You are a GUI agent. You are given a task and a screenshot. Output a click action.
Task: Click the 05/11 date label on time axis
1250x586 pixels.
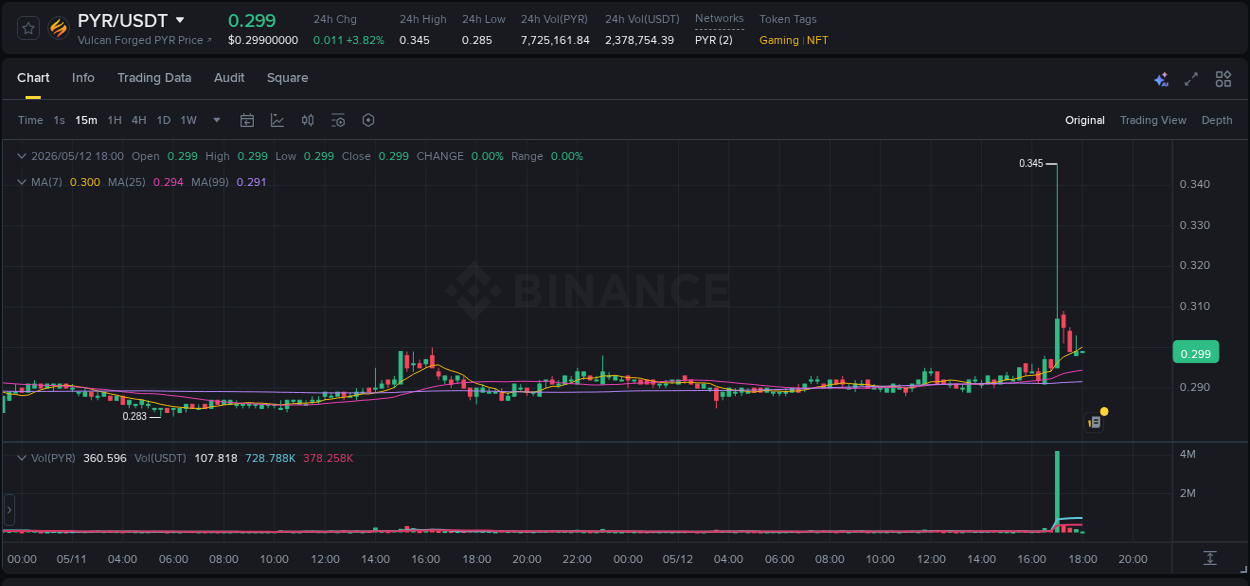72,559
